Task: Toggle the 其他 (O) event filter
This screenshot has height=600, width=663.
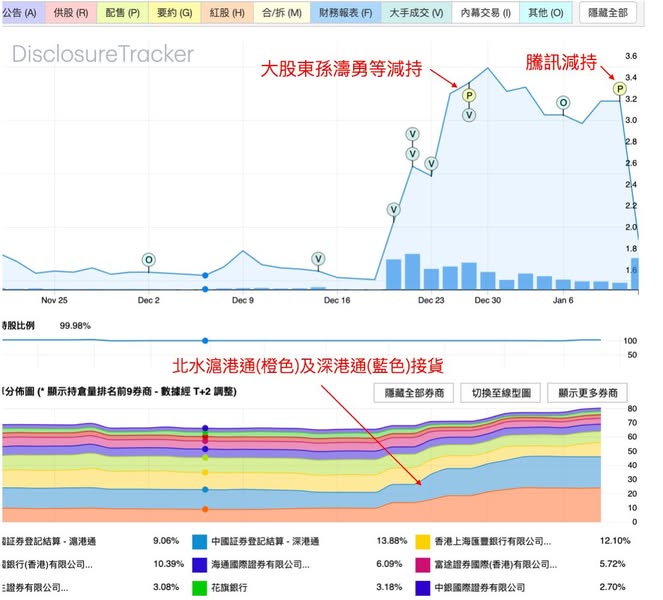Action: [x=545, y=13]
